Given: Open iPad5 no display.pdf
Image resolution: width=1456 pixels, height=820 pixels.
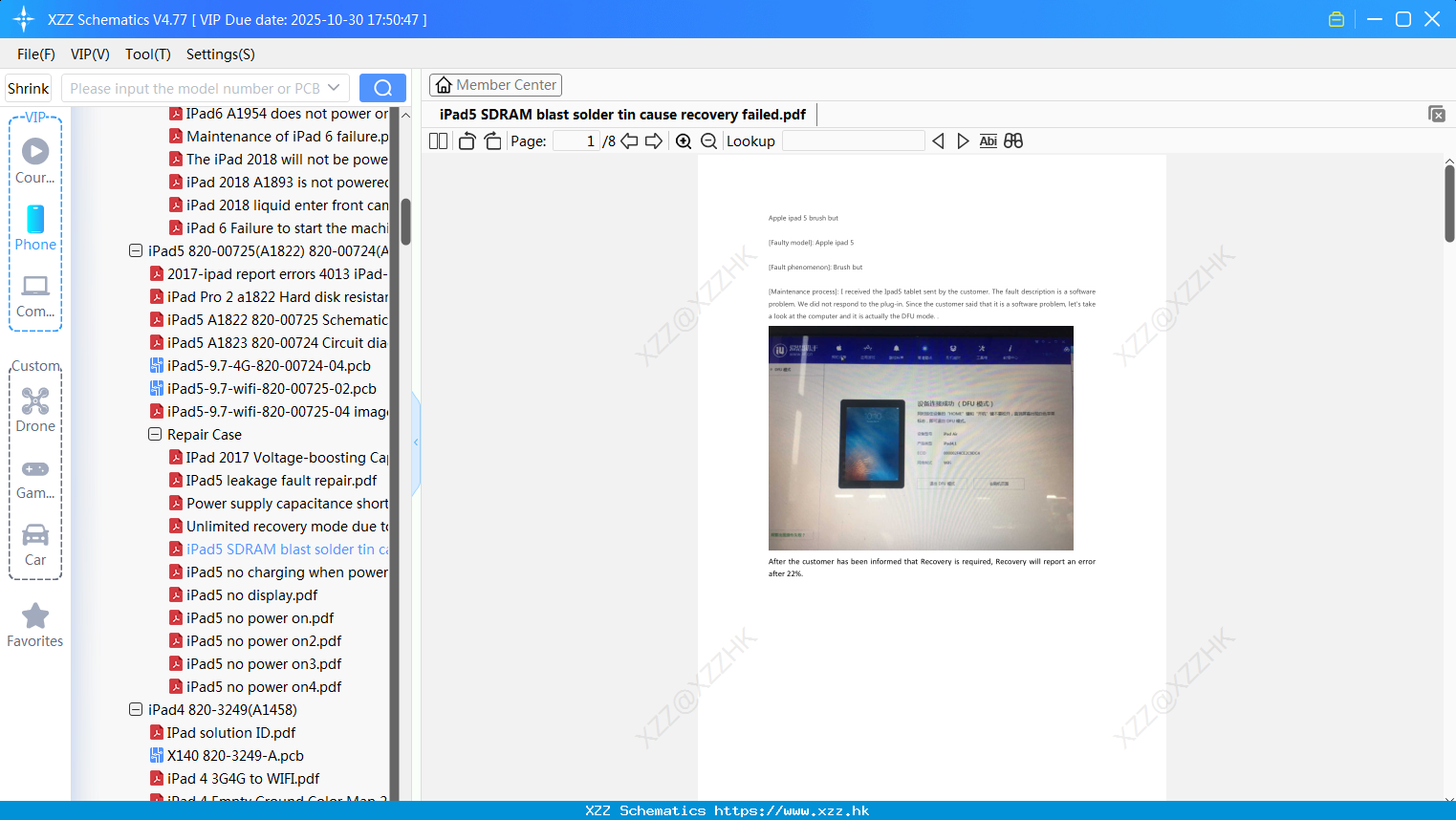Looking at the screenshot, I should pos(251,595).
